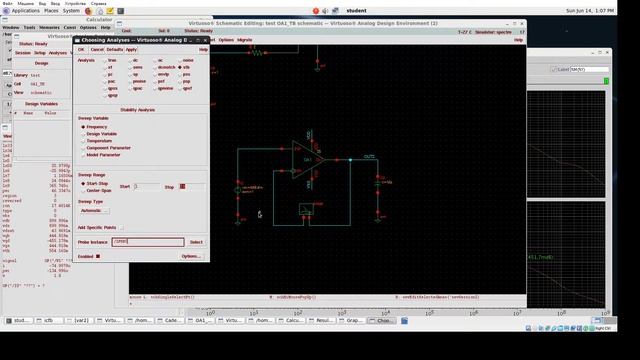Select the iprobe instance in feedback loop
Screen dimensions: 640x360
click(306, 209)
